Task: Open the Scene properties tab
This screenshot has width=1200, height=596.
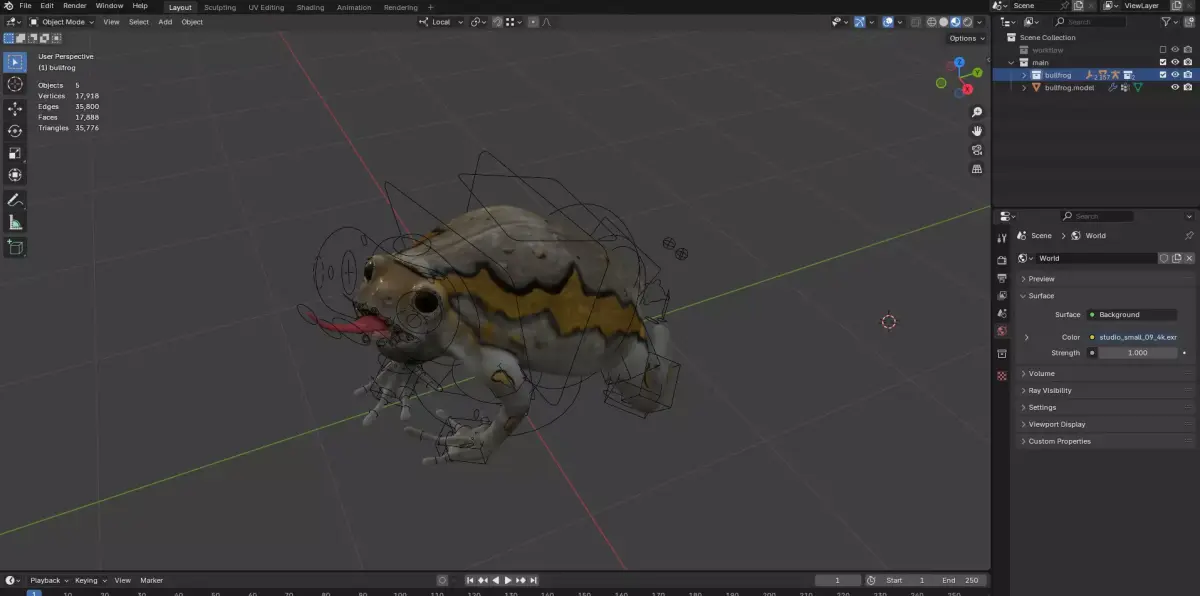Action: [1002, 313]
